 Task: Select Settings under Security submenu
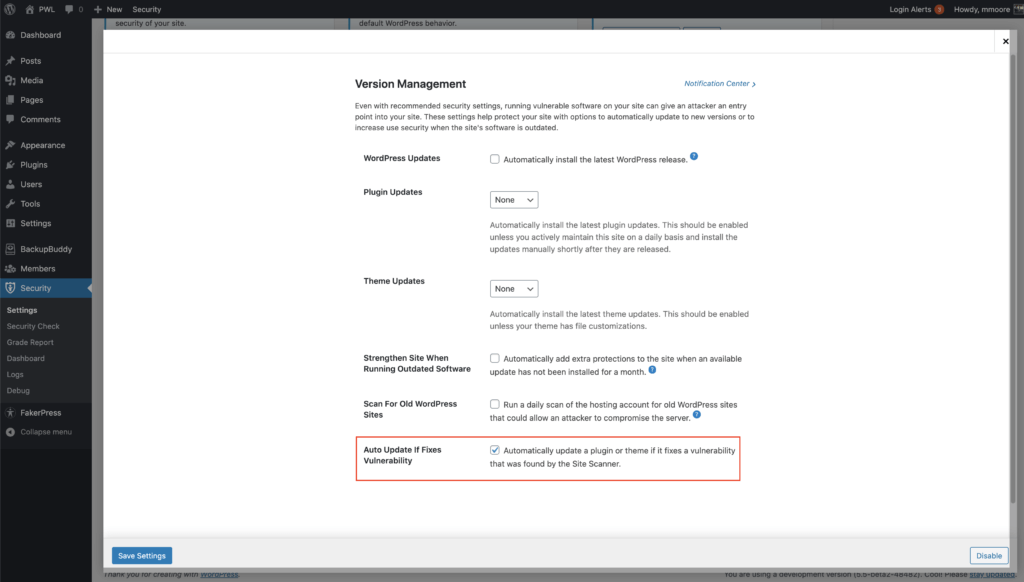(x=22, y=310)
